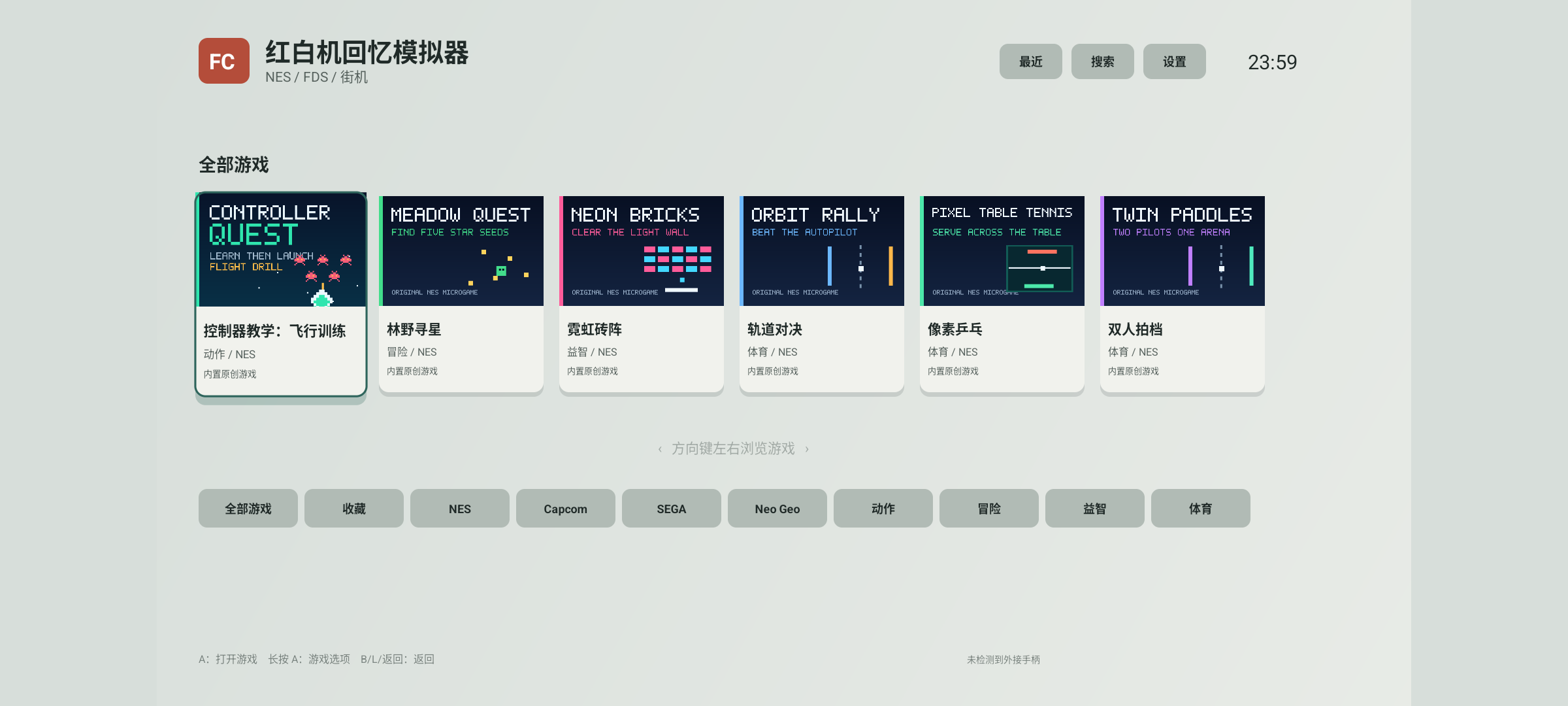The image size is (1568, 706).
Task: Filter games by the 冒险 adventure tab
Action: tap(989, 509)
